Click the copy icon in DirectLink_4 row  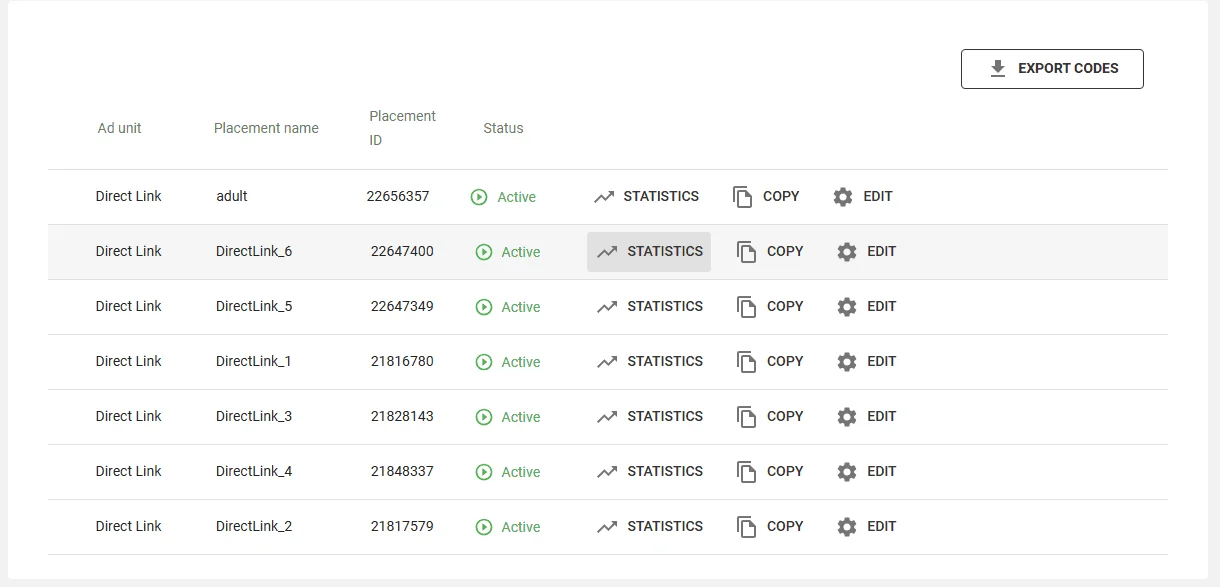coord(746,472)
